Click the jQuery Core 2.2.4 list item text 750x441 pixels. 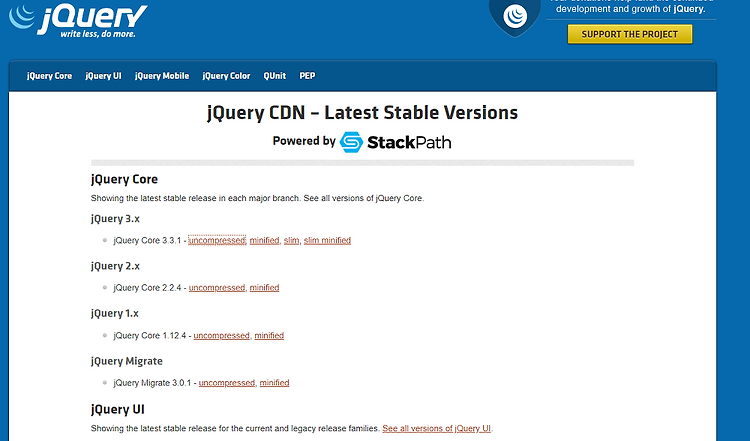(x=147, y=287)
